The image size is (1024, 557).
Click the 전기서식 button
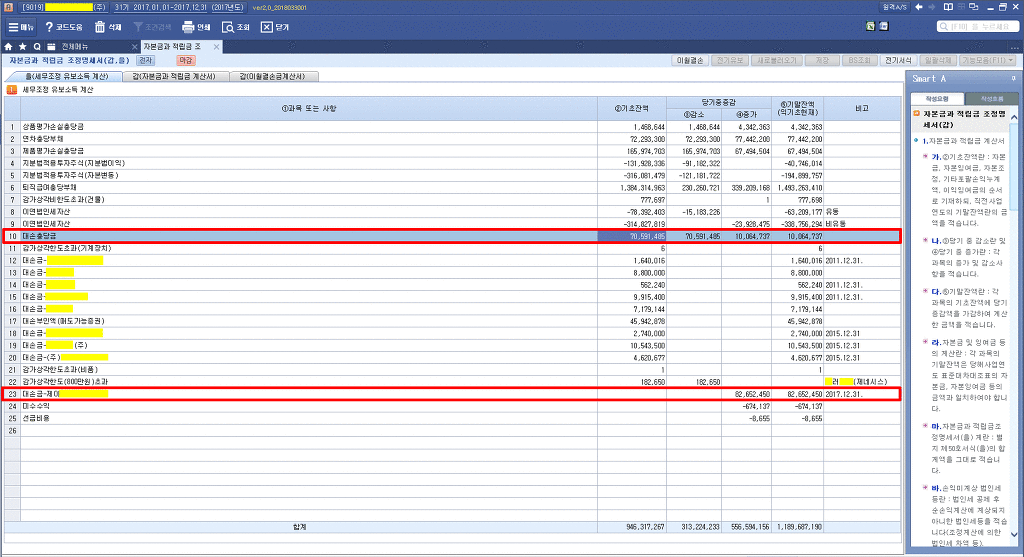coord(896,61)
